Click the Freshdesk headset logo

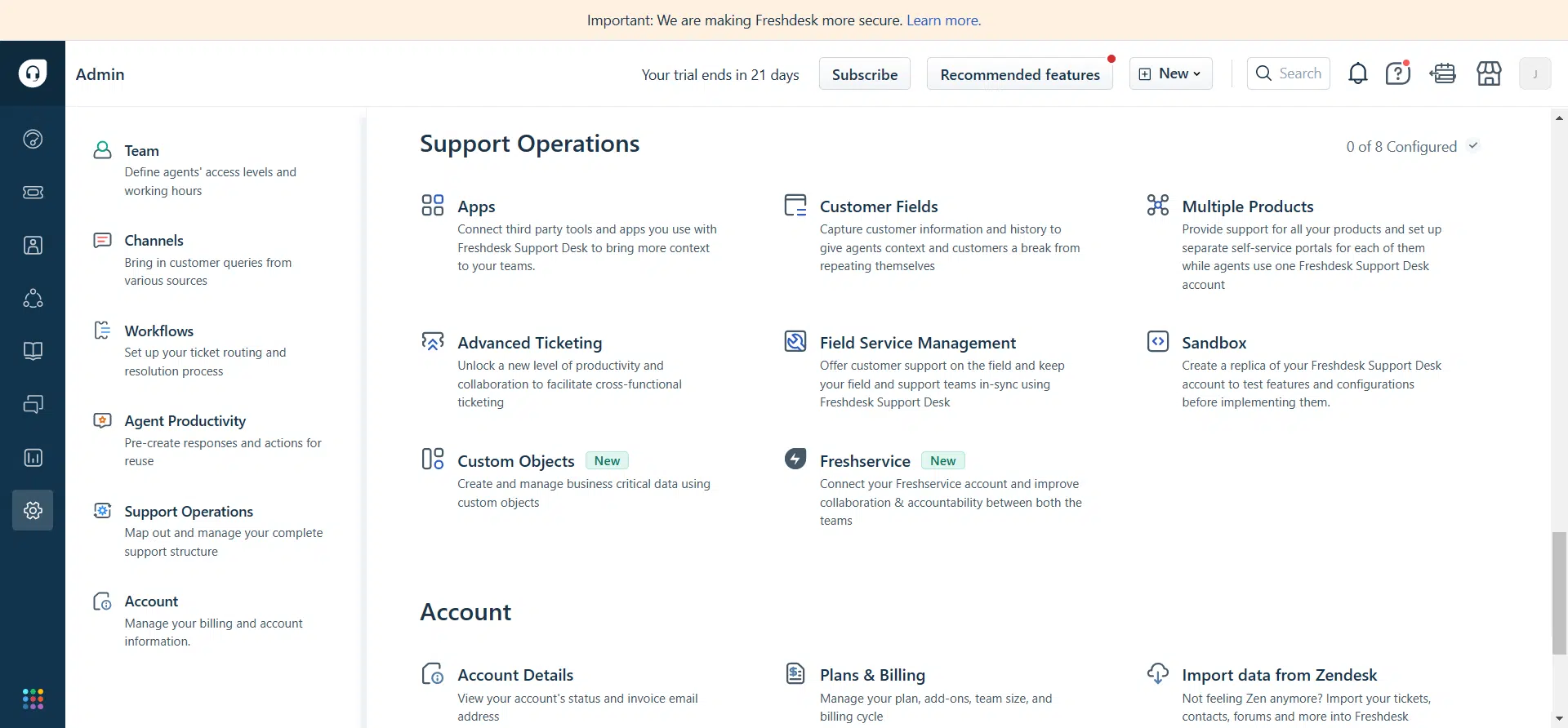[33, 73]
